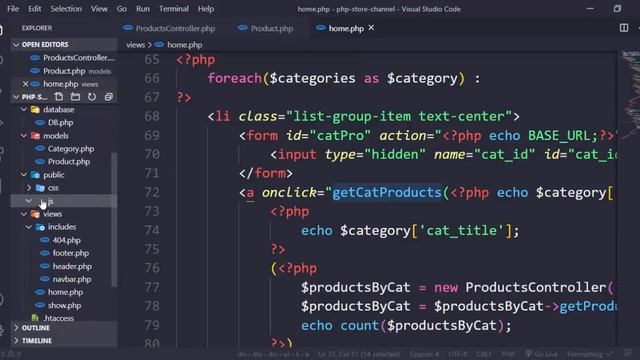Click the errors and warnings status indicator
The image size is (640, 360).
point(11,354)
